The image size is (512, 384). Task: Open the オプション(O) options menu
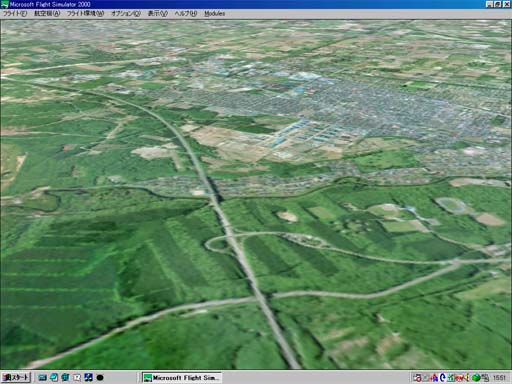tap(126, 13)
